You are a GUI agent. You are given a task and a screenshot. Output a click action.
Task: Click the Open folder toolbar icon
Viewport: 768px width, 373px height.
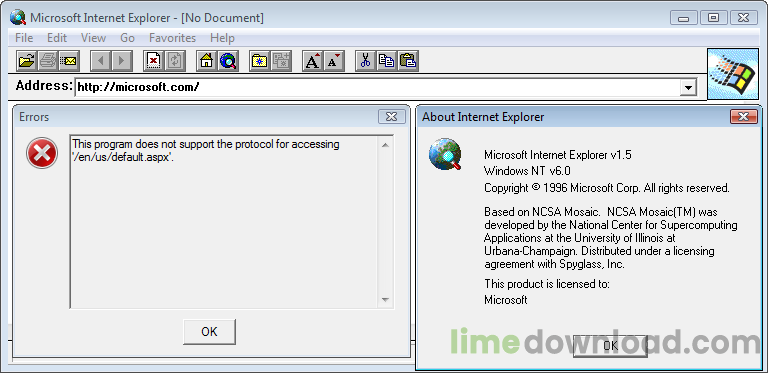point(26,61)
